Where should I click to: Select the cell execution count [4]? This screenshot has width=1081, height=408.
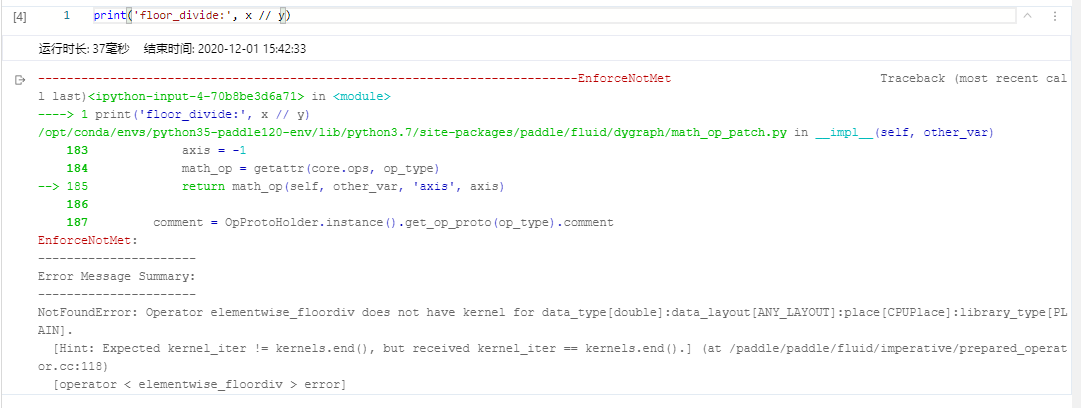coord(20,16)
